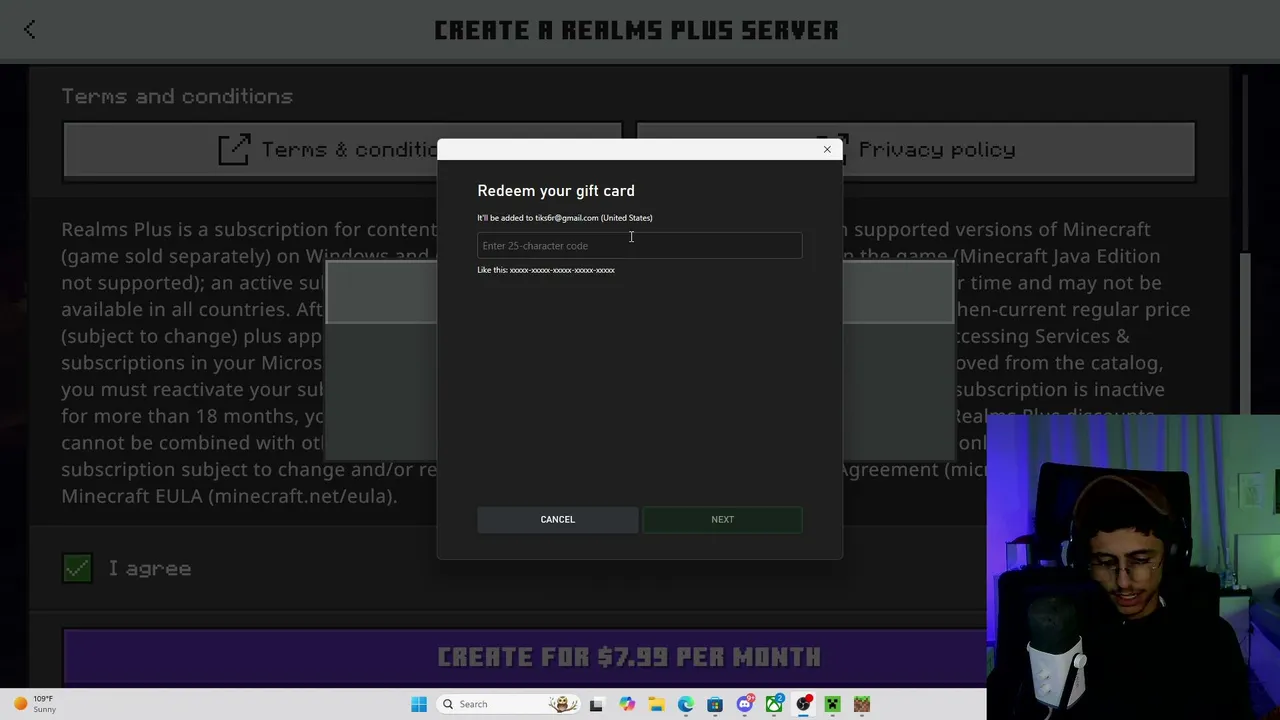Click the Cancel button in the dialog

pyautogui.click(x=558, y=519)
